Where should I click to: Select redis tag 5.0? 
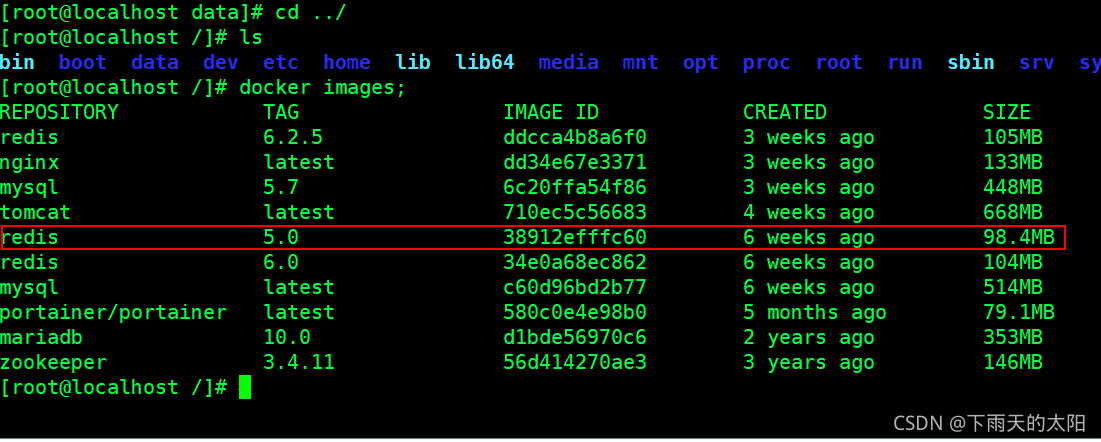tap(281, 238)
